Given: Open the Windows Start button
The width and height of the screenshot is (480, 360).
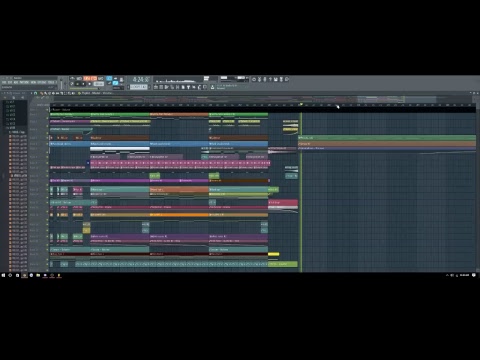Looking at the screenshot, I should pos(3,275).
